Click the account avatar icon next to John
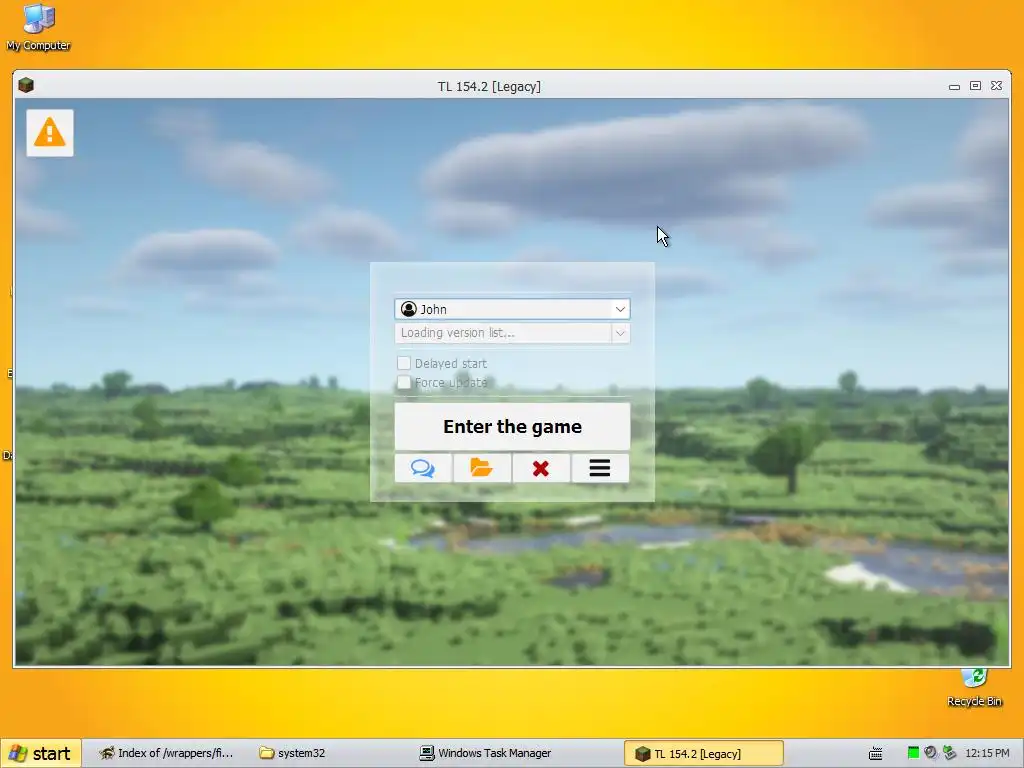 coord(409,309)
